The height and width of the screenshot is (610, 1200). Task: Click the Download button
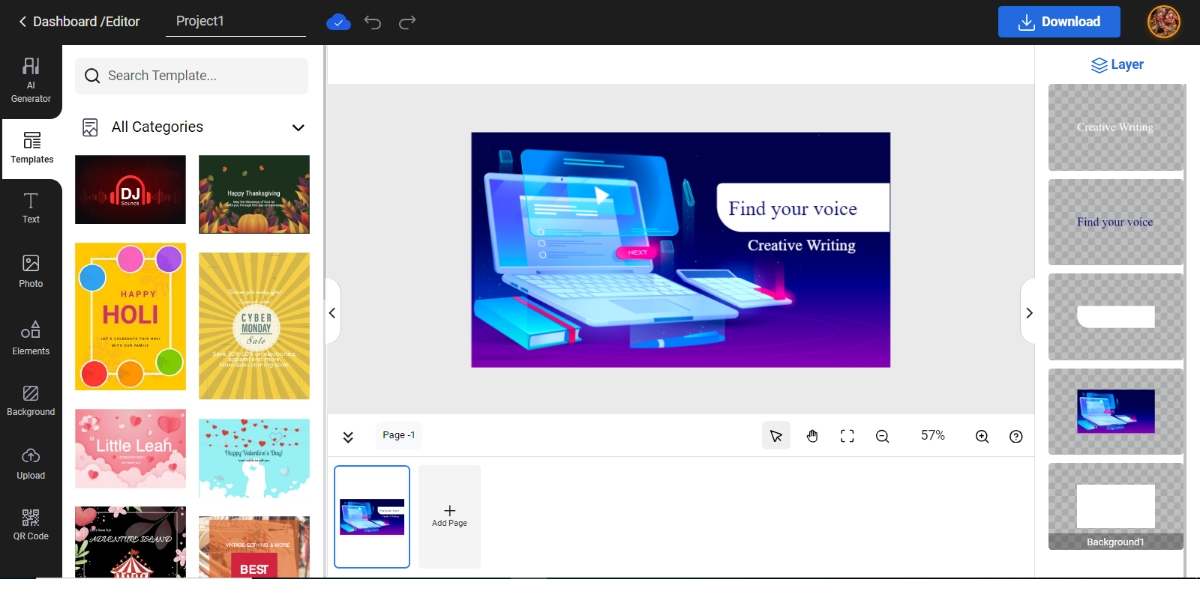1059,21
